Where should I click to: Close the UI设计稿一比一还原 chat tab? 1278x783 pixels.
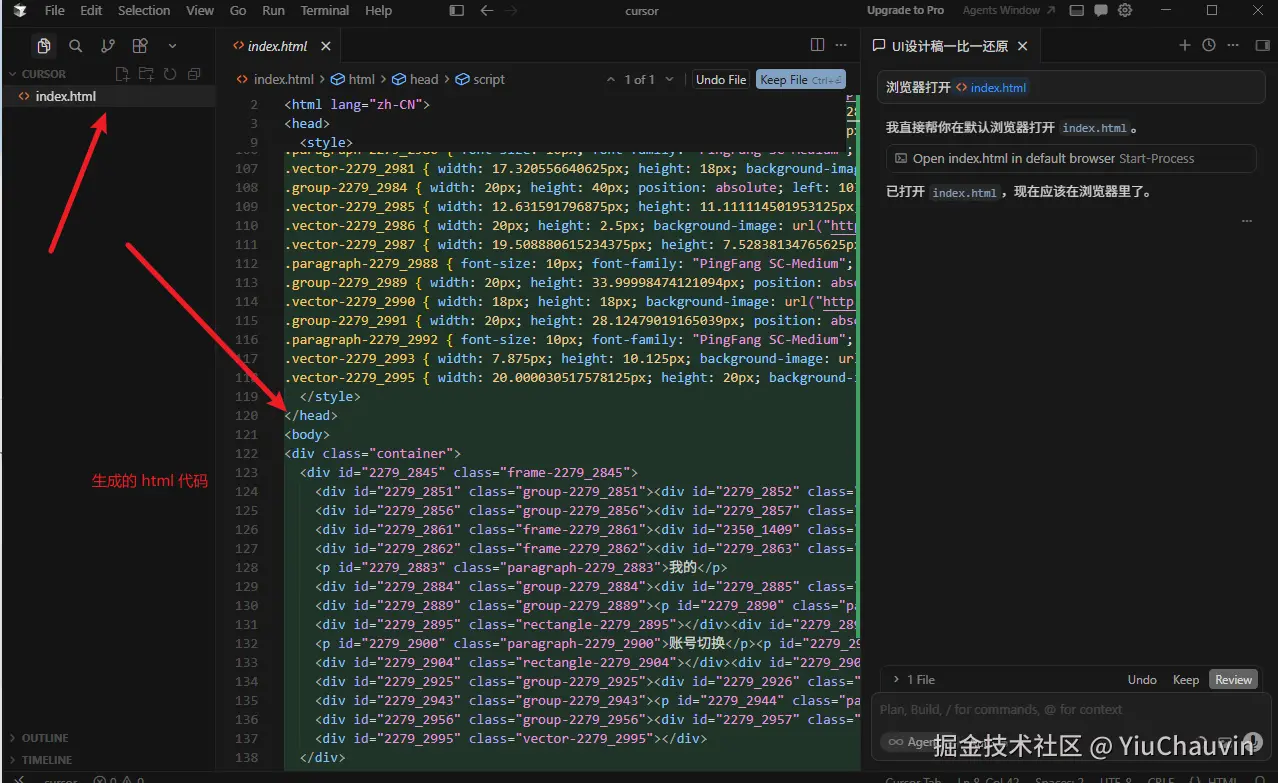click(x=1023, y=46)
